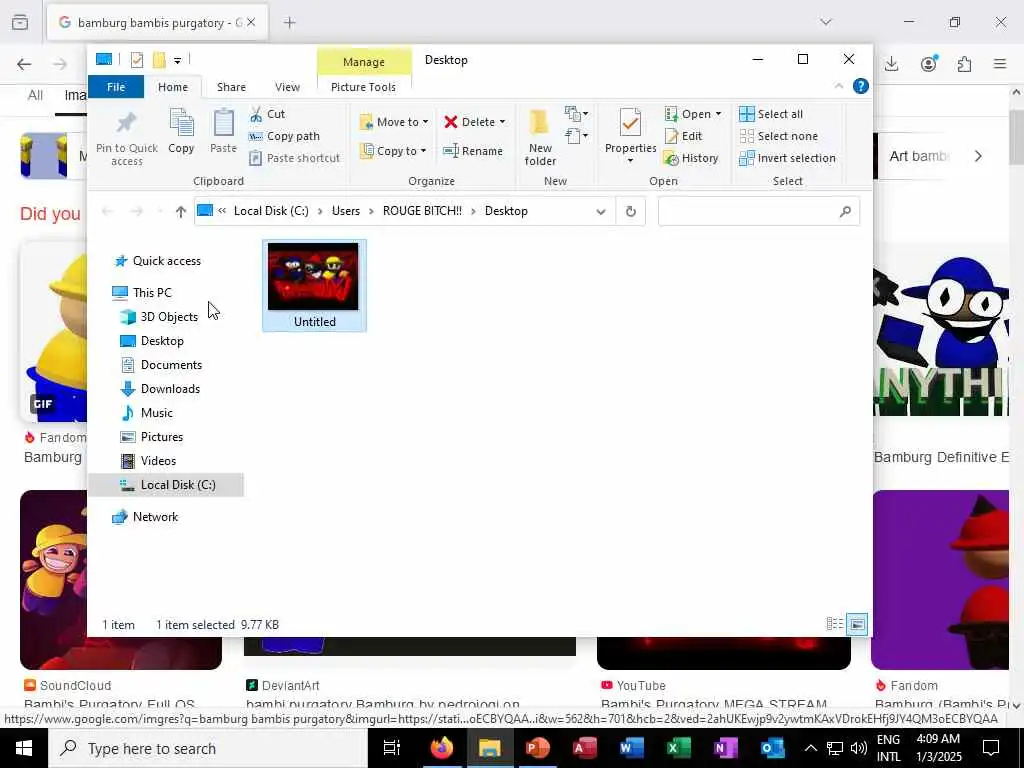Show file History
1024x768 pixels.
(x=691, y=158)
